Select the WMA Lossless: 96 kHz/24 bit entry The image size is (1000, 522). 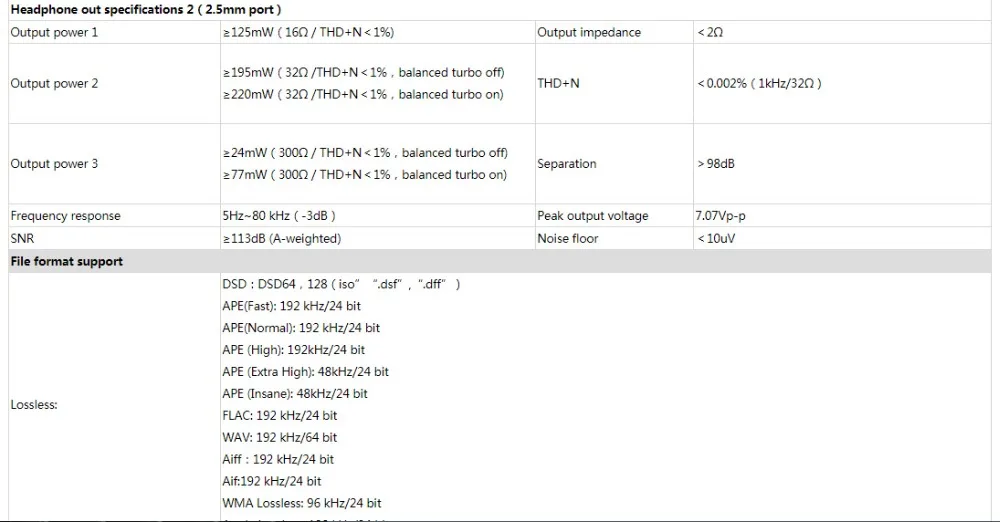coord(302,503)
